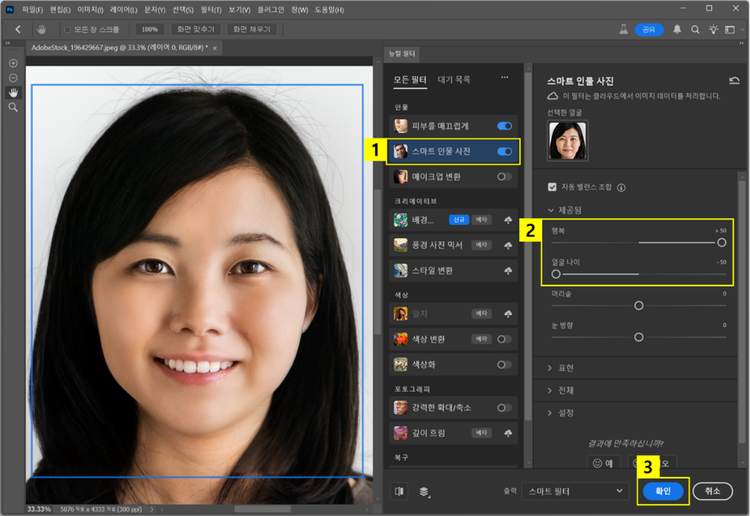Click the back arrow in options bar
The width and height of the screenshot is (750, 516).
tap(18, 30)
